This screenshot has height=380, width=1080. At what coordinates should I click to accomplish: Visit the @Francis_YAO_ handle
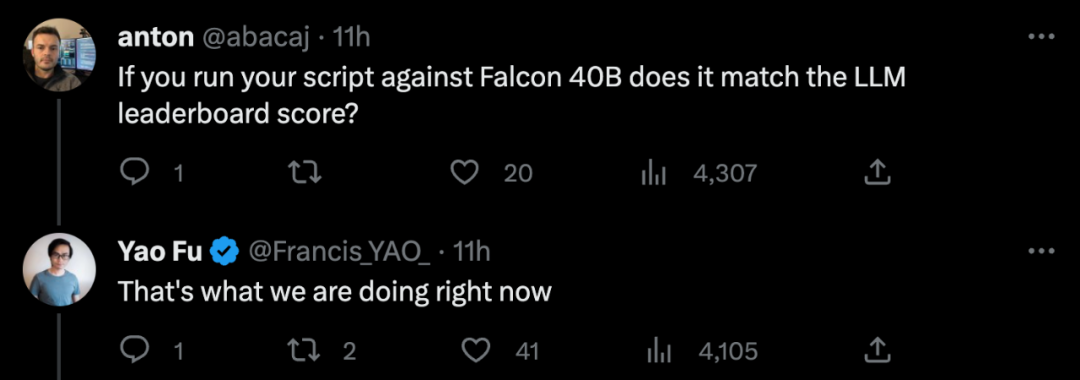pos(338,253)
